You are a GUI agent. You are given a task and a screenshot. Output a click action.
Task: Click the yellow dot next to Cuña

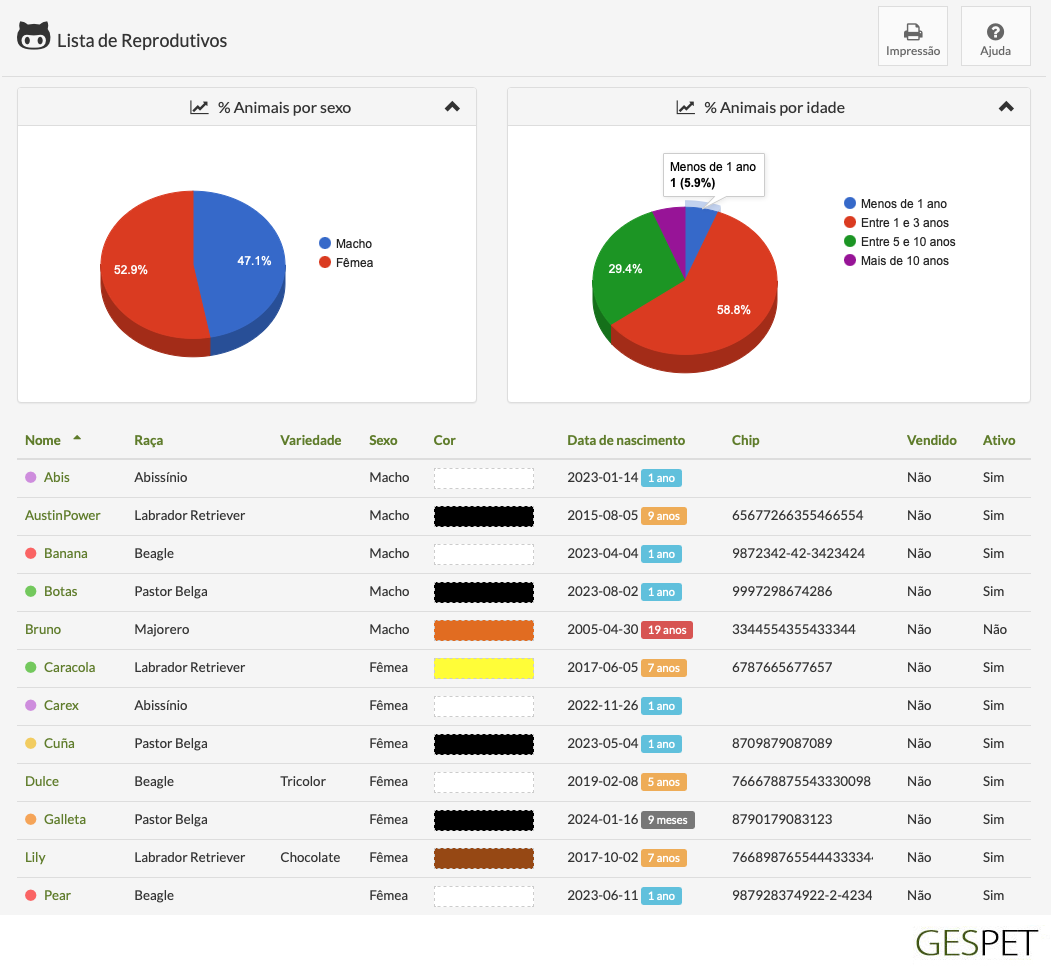coord(30,743)
